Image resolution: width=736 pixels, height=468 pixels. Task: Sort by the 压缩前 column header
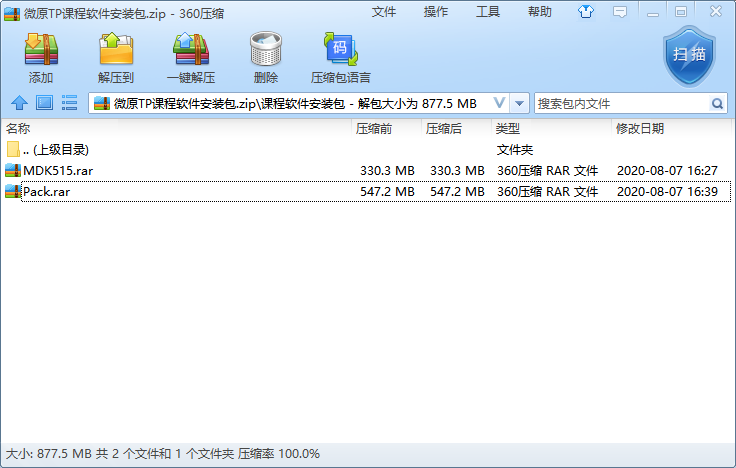pyautogui.click(x=374, y=129)
